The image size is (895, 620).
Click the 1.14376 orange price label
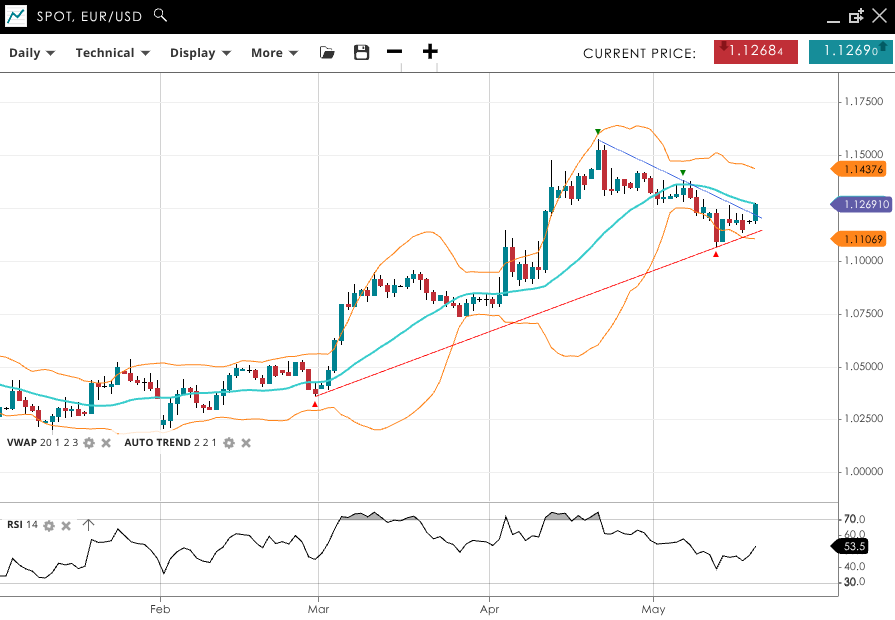859,169
